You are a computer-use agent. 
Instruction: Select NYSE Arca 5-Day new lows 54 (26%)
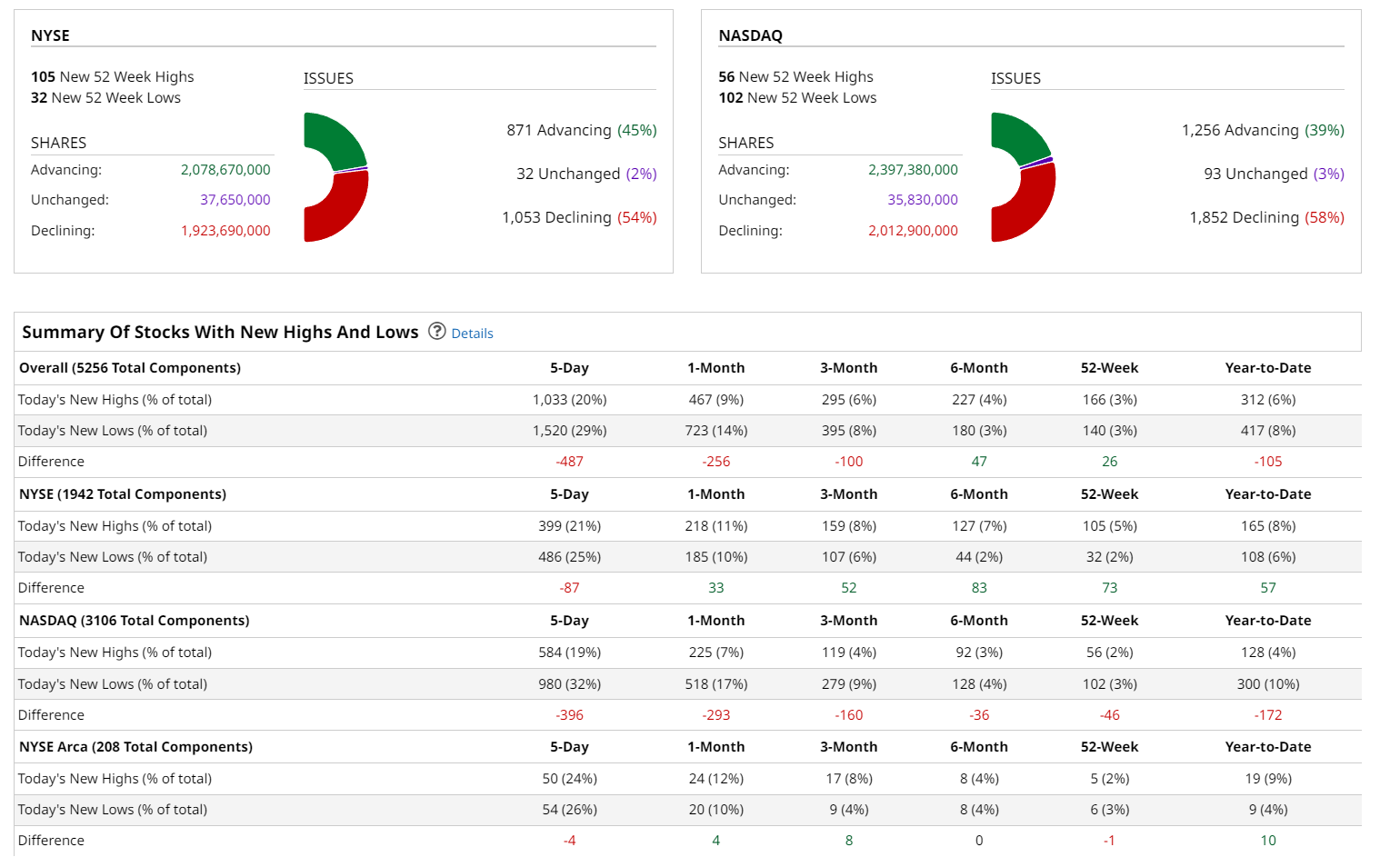(x=569, y=810)
